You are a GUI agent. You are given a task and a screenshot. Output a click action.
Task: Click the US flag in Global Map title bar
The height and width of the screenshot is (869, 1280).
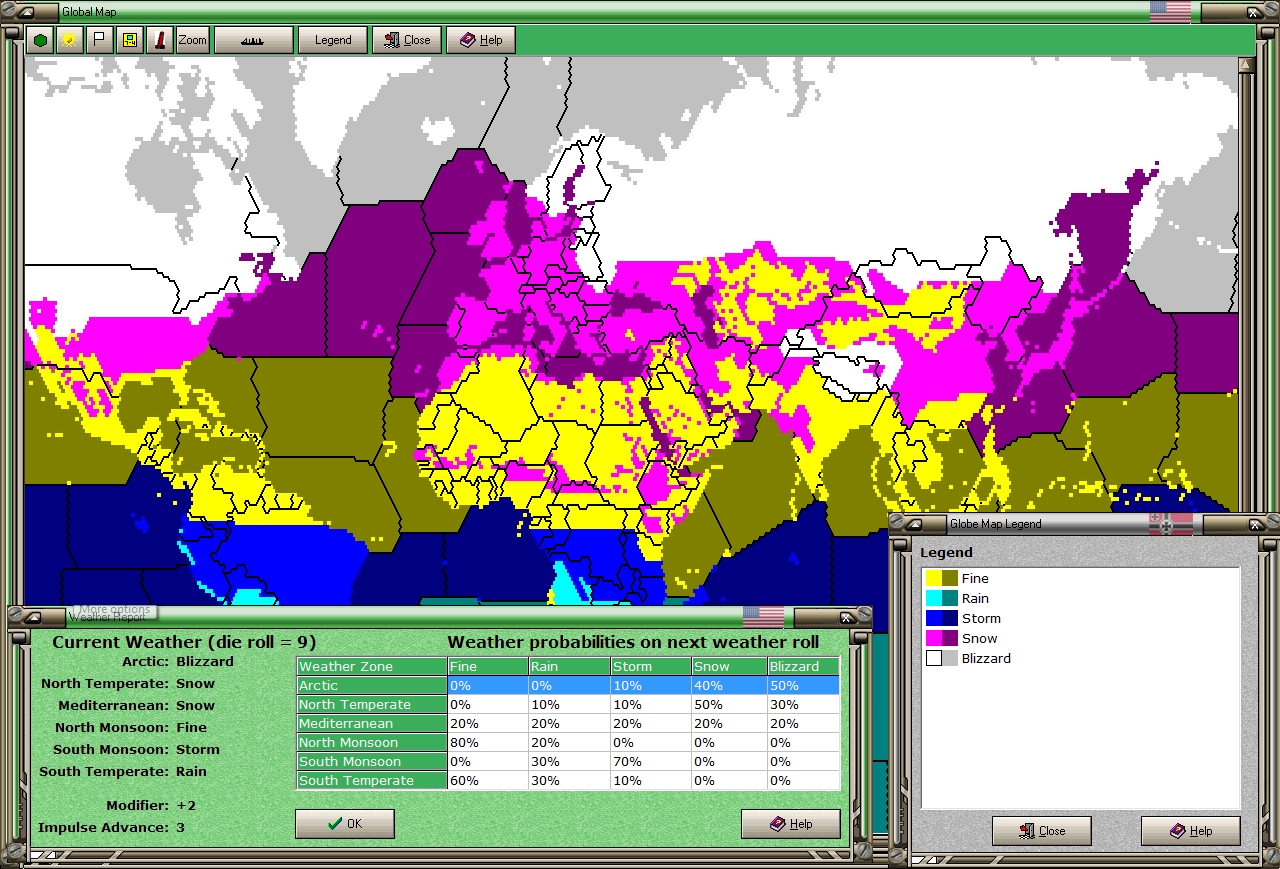coord(1170,12)
